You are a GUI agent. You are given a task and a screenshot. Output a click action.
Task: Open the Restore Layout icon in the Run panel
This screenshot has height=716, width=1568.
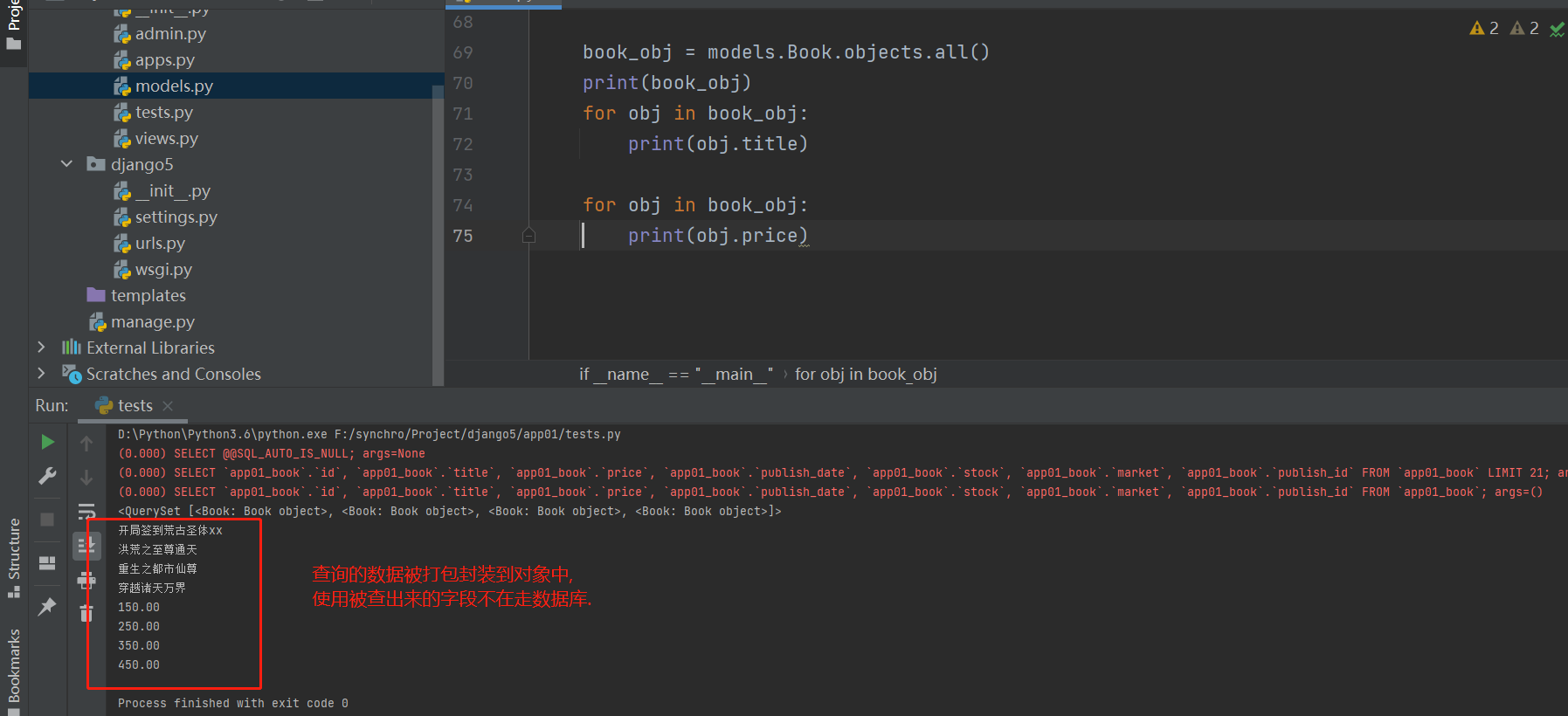point(47,563)
